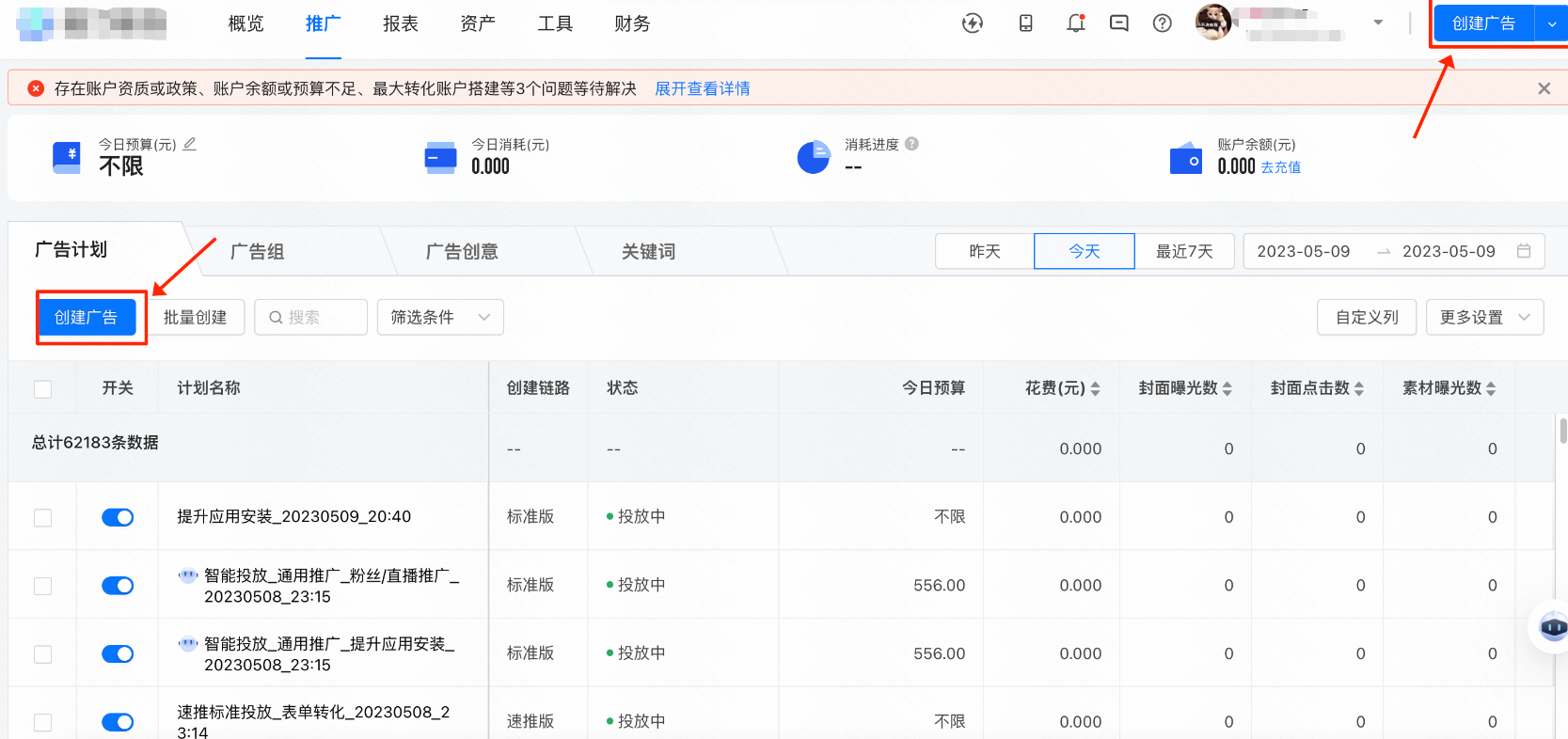Viewport: 1568px width, 739px height.
Task: Expand the account dropdown arrow near avatar
Action: [1378, 23]
